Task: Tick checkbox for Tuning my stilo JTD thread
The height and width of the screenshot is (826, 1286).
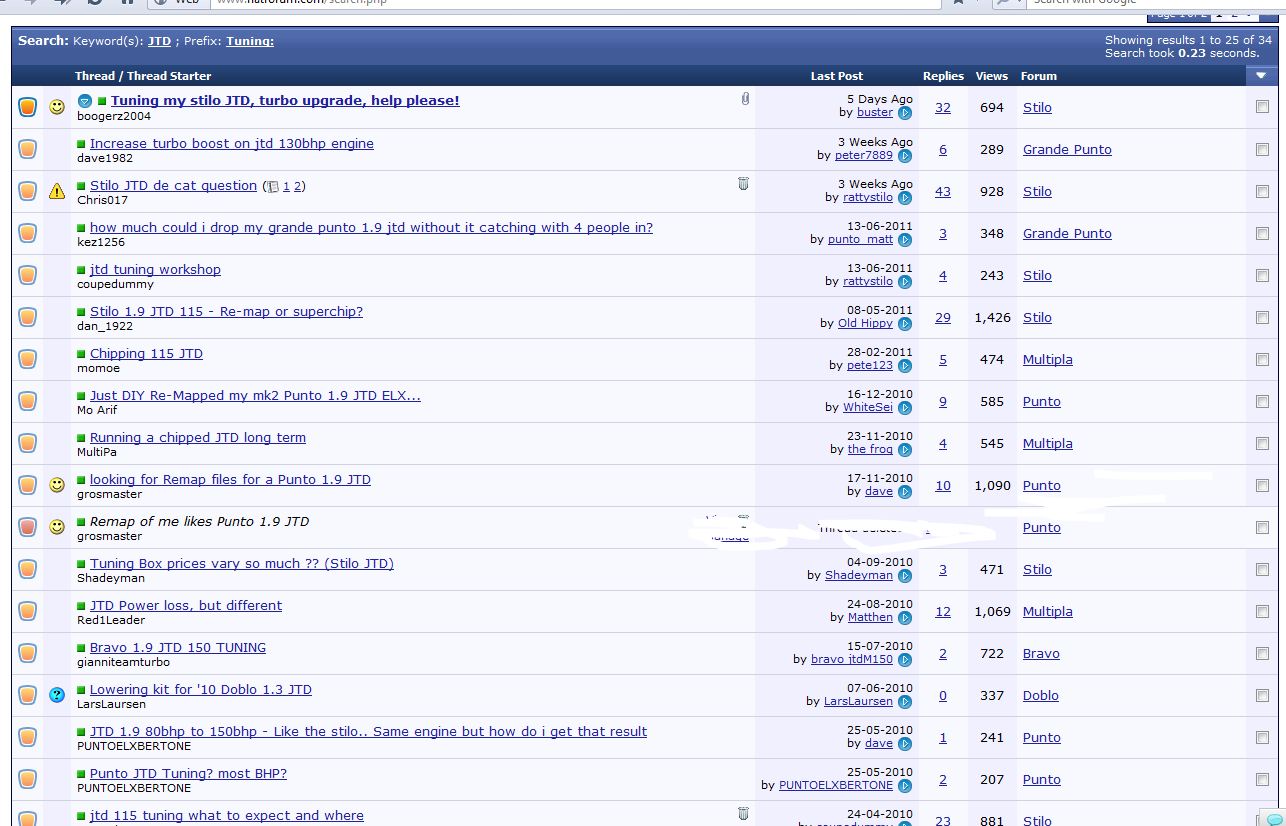Action: click(x=1262, y=107)
